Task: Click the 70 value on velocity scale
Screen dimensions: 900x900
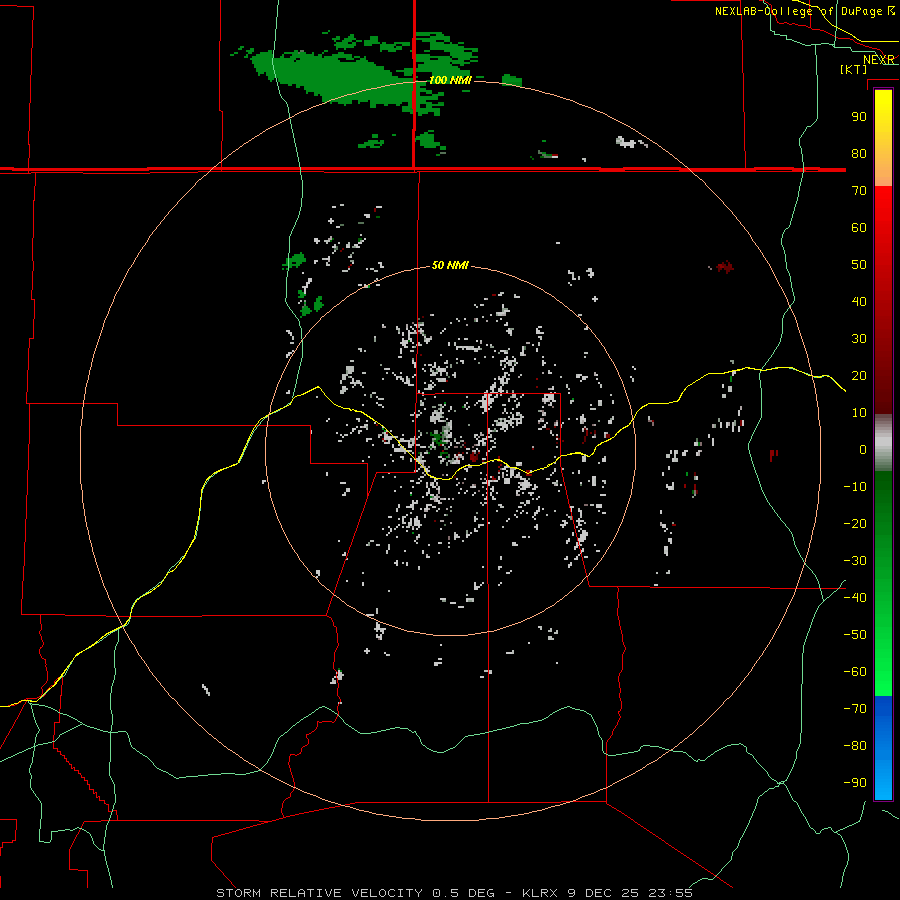Action: (859, 191)
